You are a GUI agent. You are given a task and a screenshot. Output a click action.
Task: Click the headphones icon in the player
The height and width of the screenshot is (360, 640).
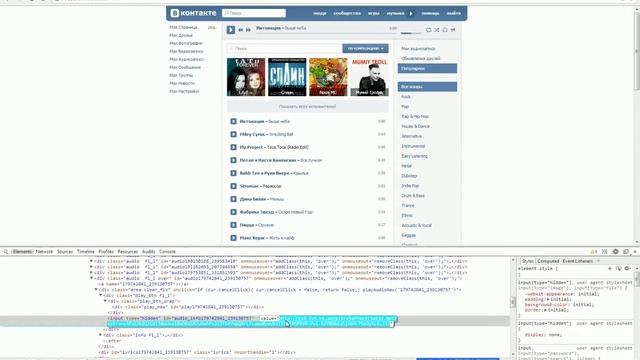point(445,30)
